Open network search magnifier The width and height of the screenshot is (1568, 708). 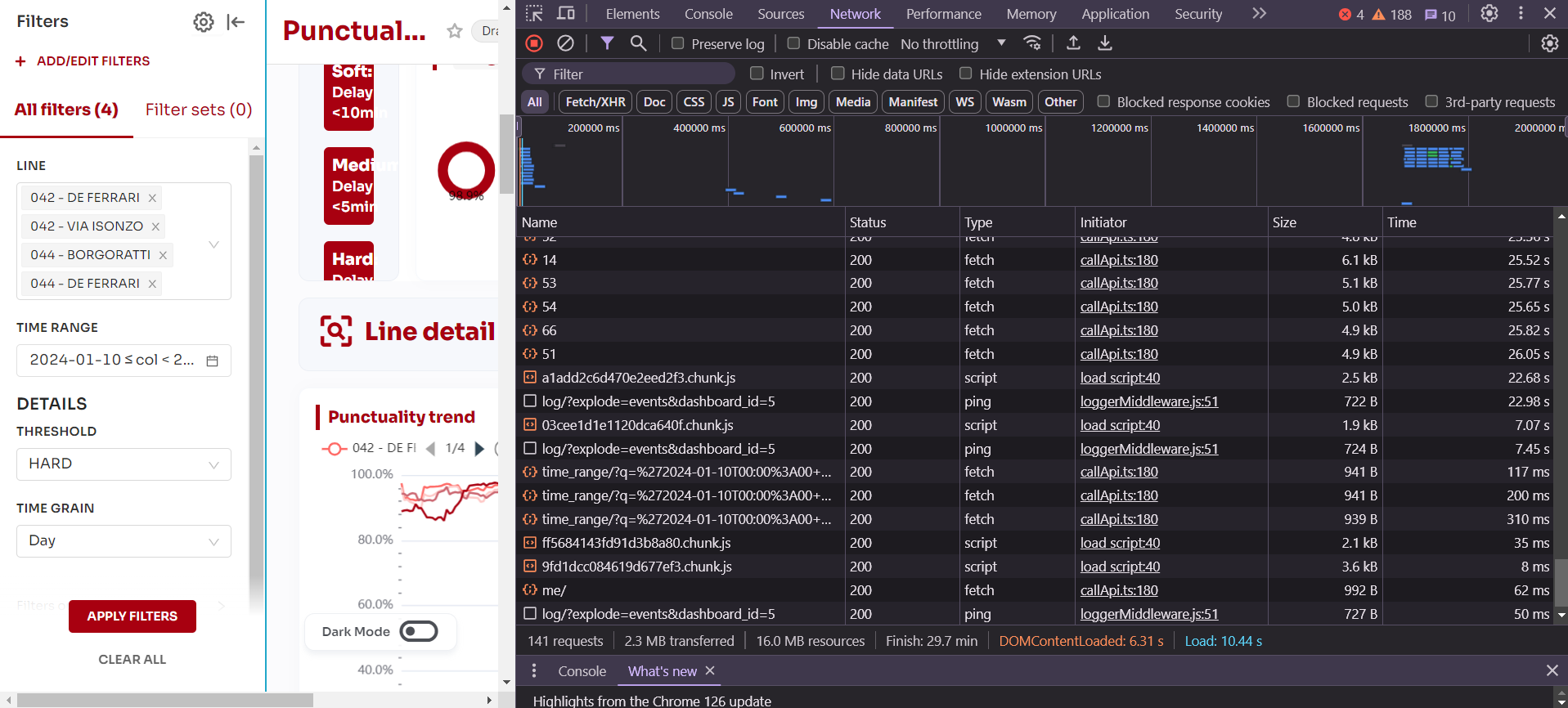638,43
